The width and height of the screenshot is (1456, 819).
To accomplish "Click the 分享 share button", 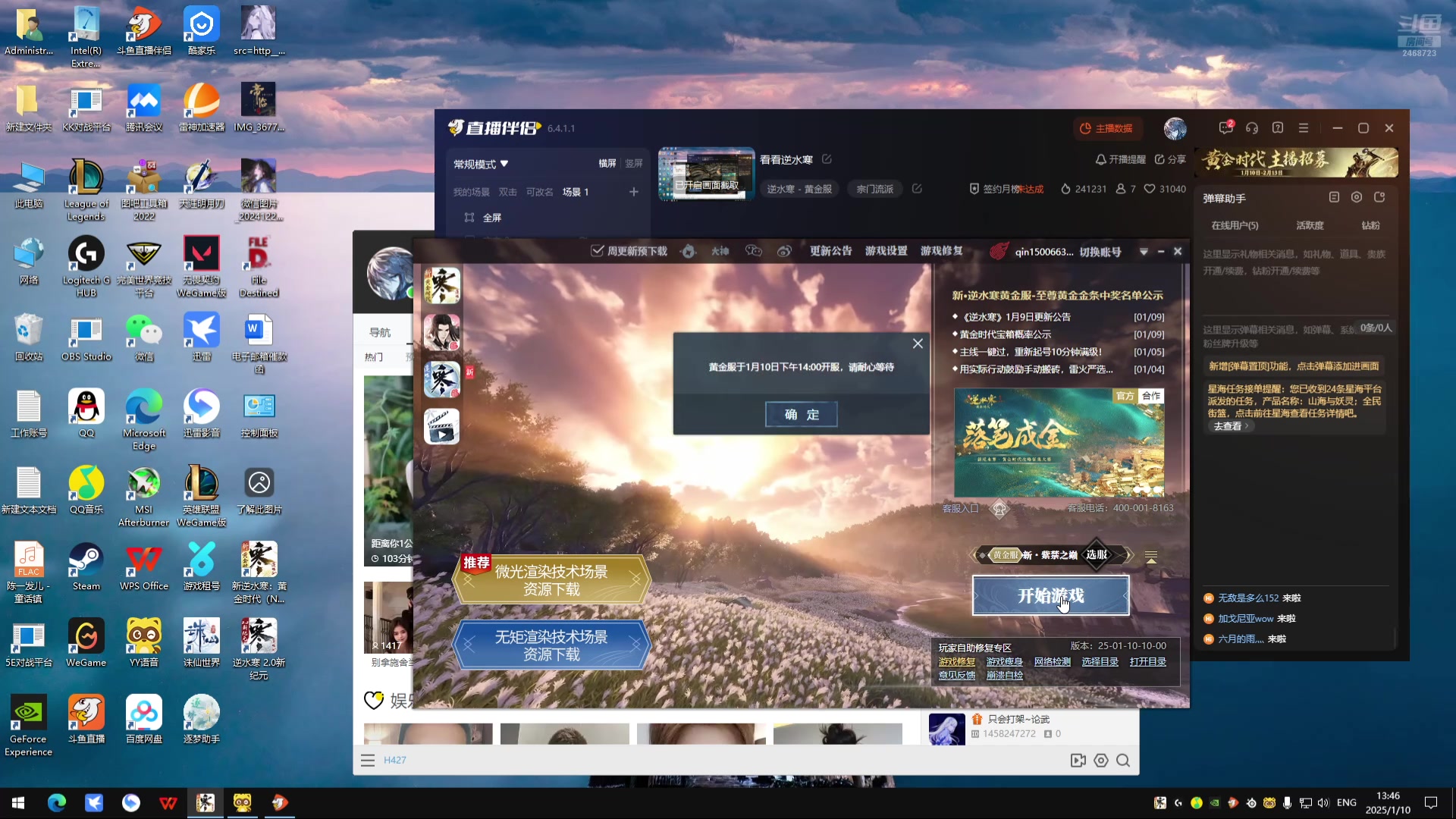I will pos(1170,159).
